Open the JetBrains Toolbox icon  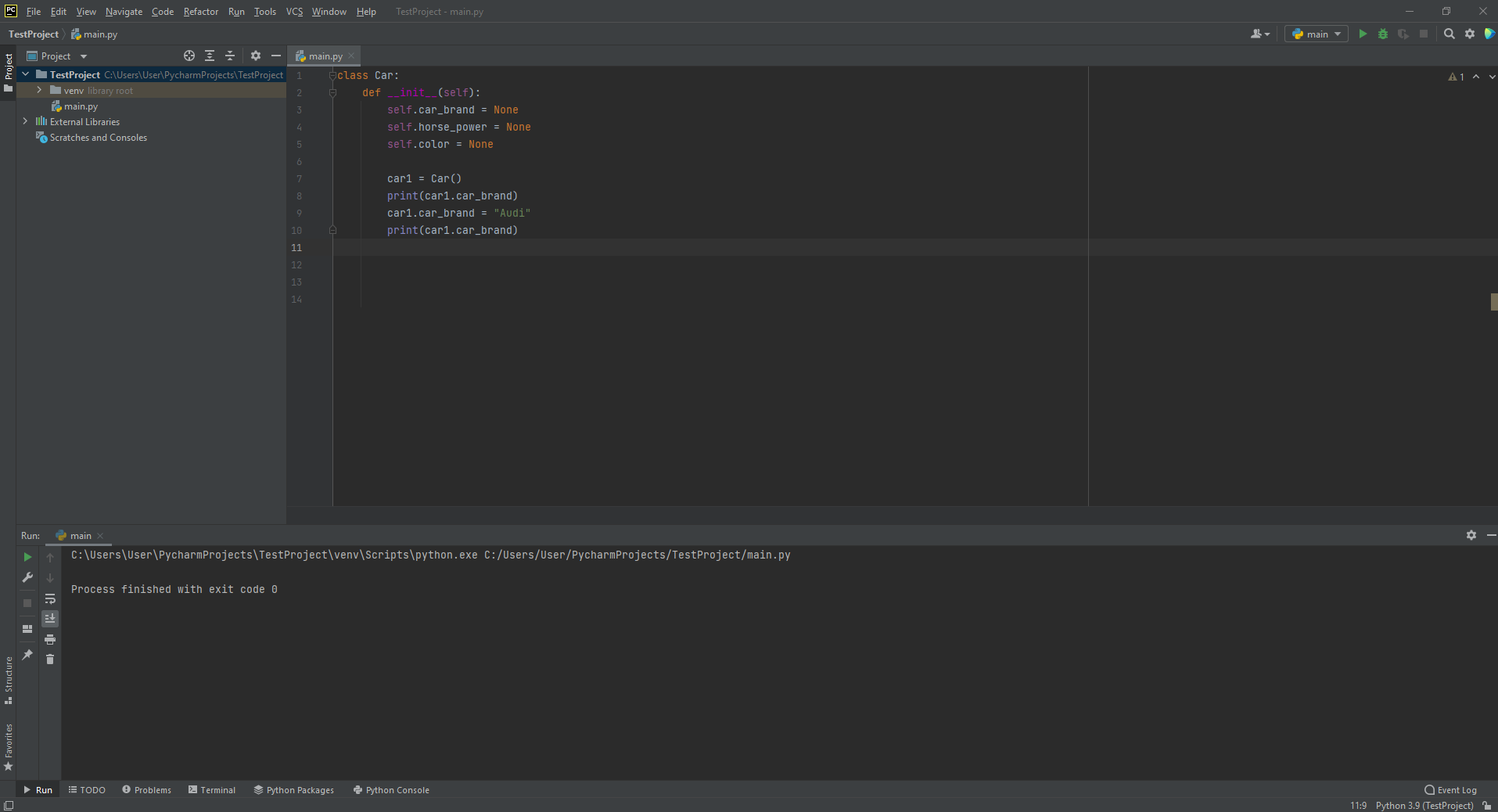click(1490, 34)
